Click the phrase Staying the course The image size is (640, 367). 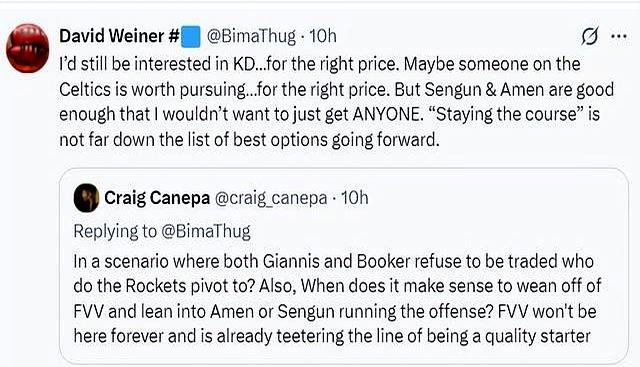click(509, 114)
